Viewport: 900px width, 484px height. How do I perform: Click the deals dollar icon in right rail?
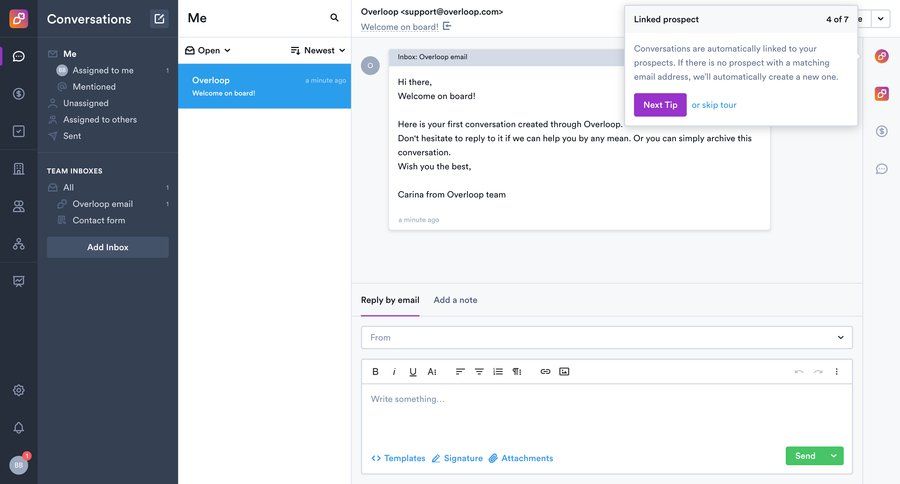882,131
